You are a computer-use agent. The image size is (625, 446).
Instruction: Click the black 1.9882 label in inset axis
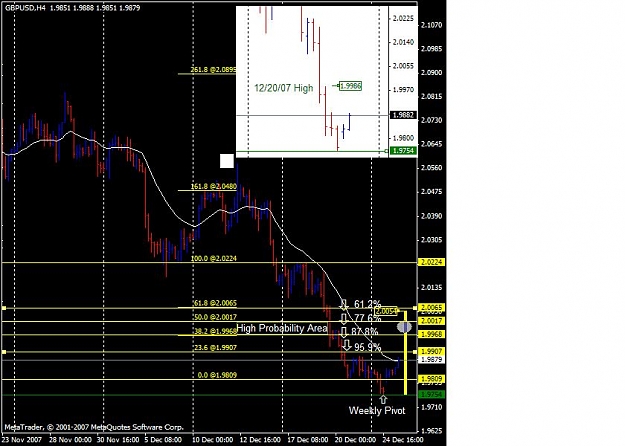(403, 115)
